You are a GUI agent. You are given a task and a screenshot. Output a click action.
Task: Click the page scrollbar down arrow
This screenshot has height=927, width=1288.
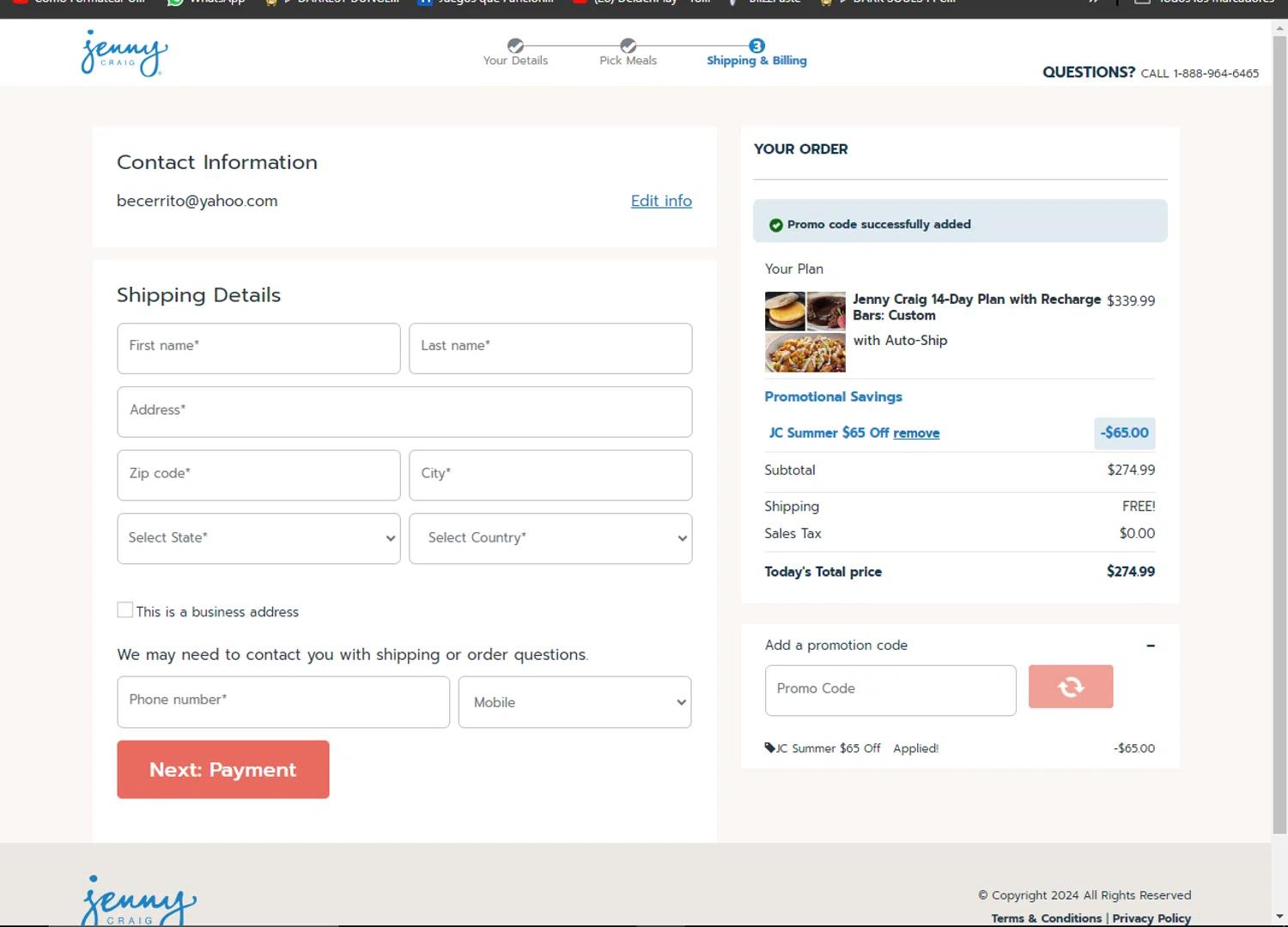1279,916
